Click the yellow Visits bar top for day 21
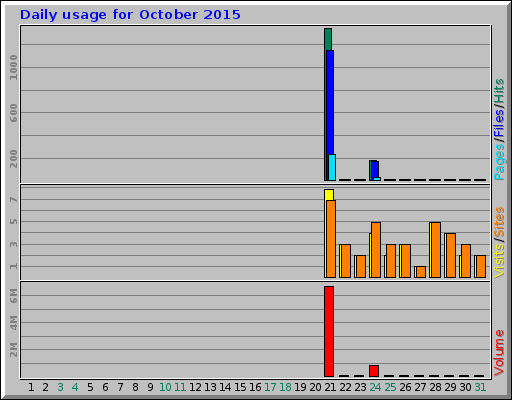 (x=329, y=195)
